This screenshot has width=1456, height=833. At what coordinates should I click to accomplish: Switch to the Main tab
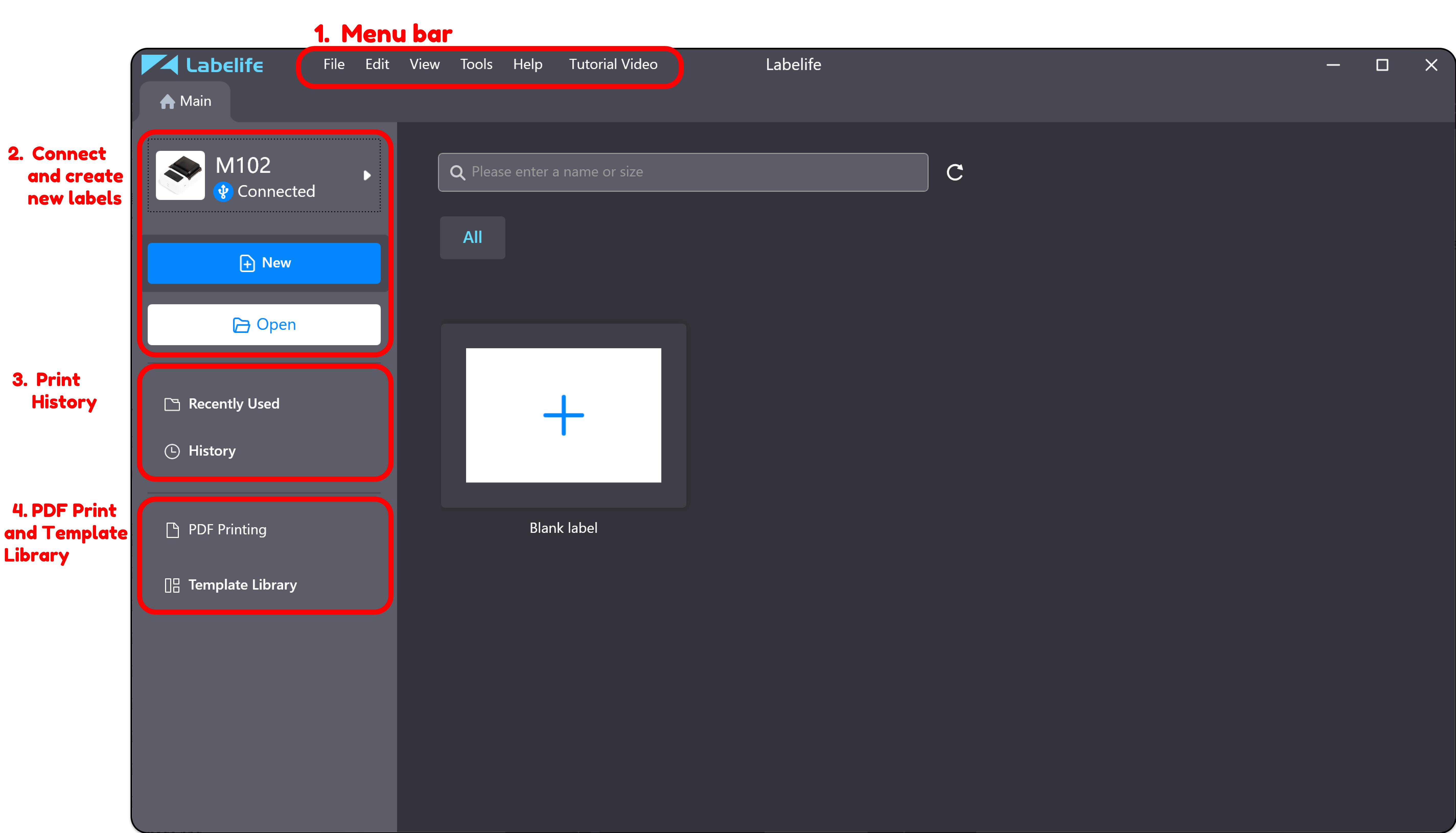(186, 101)
